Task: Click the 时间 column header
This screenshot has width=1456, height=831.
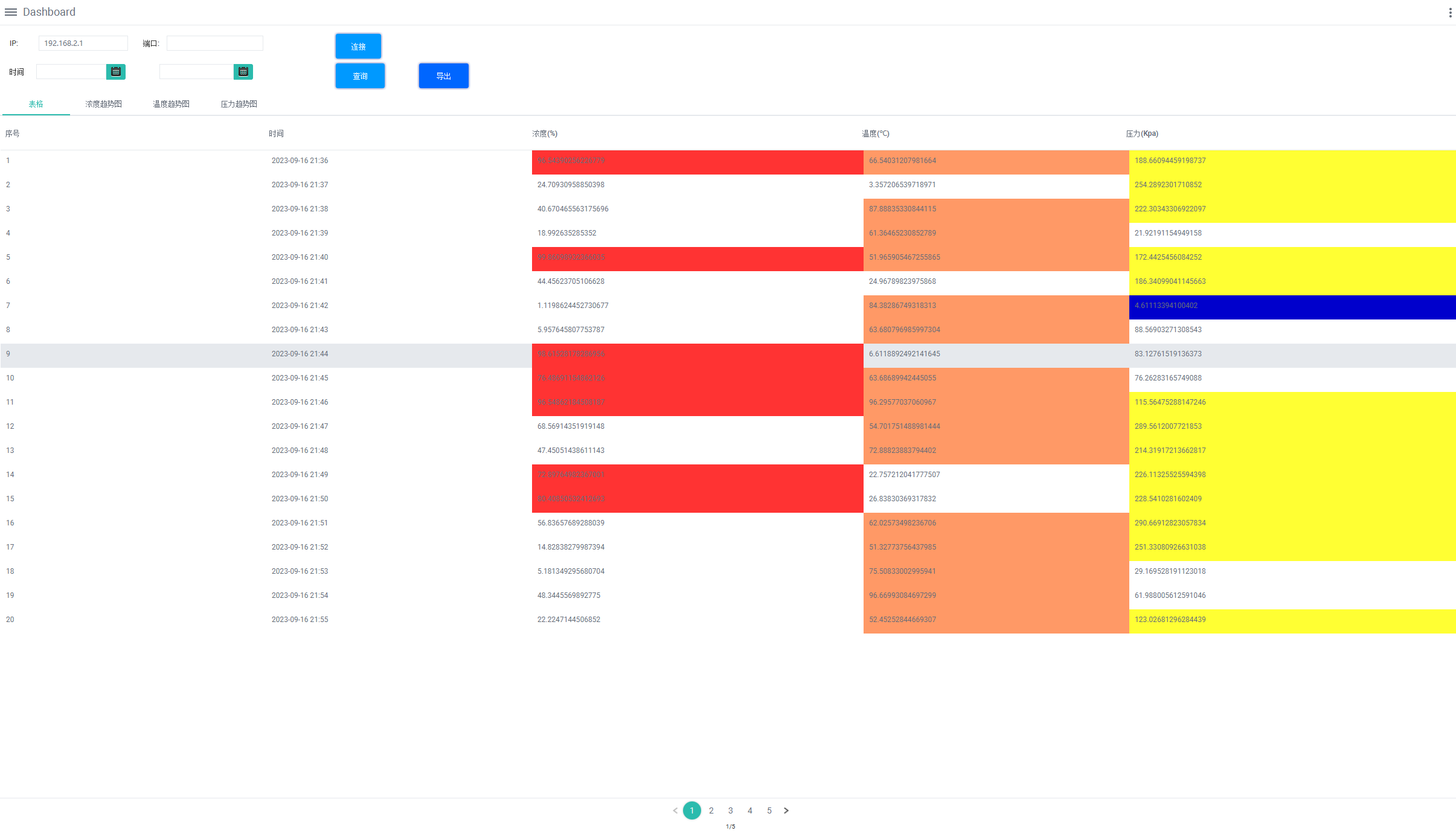Action: 277,133
